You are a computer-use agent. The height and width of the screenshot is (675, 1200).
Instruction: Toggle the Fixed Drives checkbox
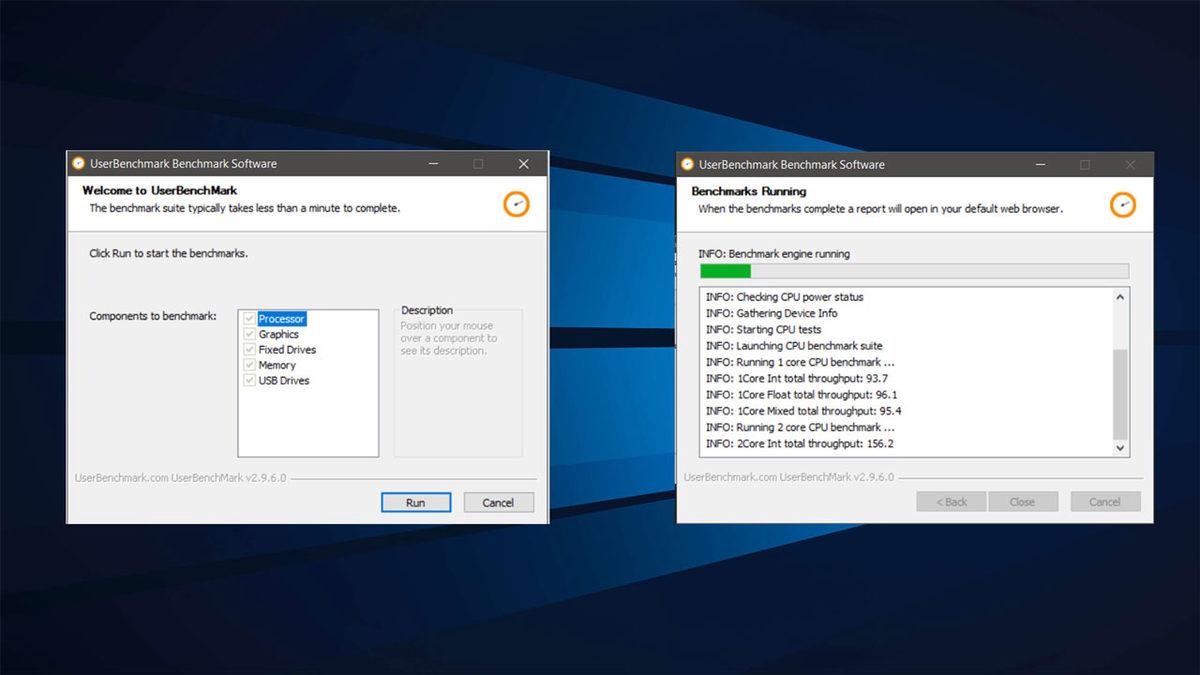point(249,349)
